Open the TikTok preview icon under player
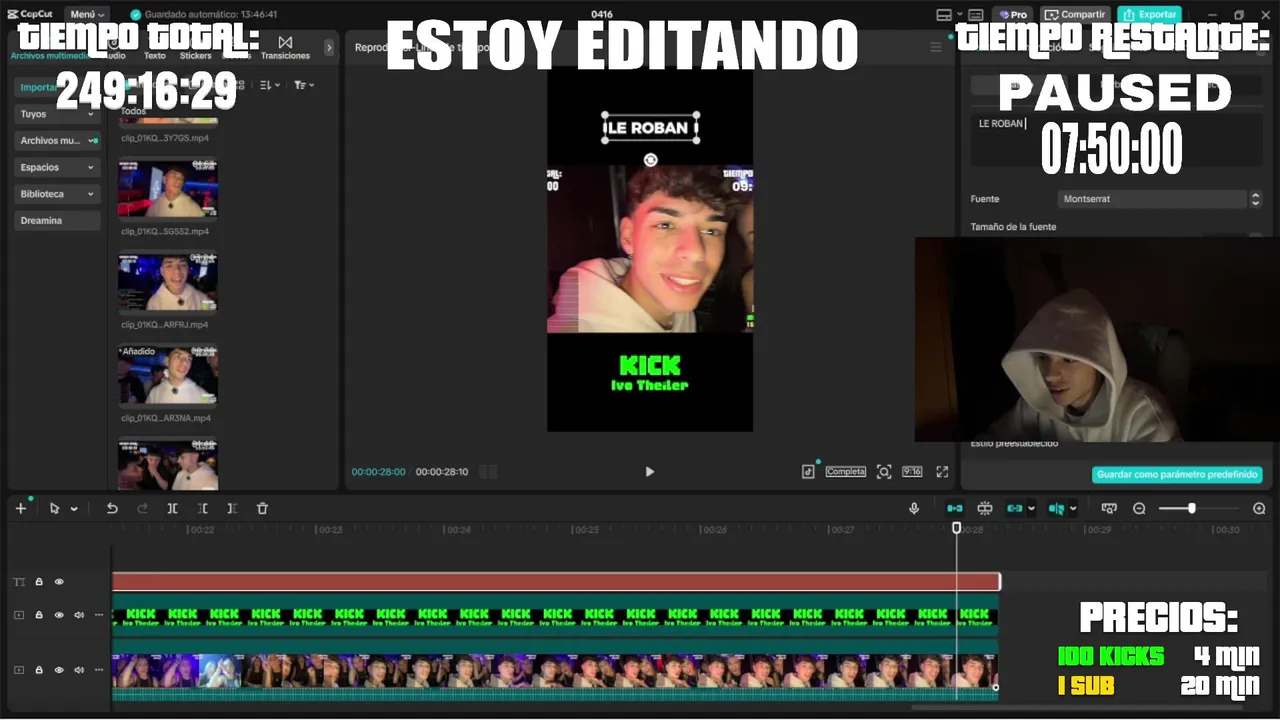 point(808,471)
